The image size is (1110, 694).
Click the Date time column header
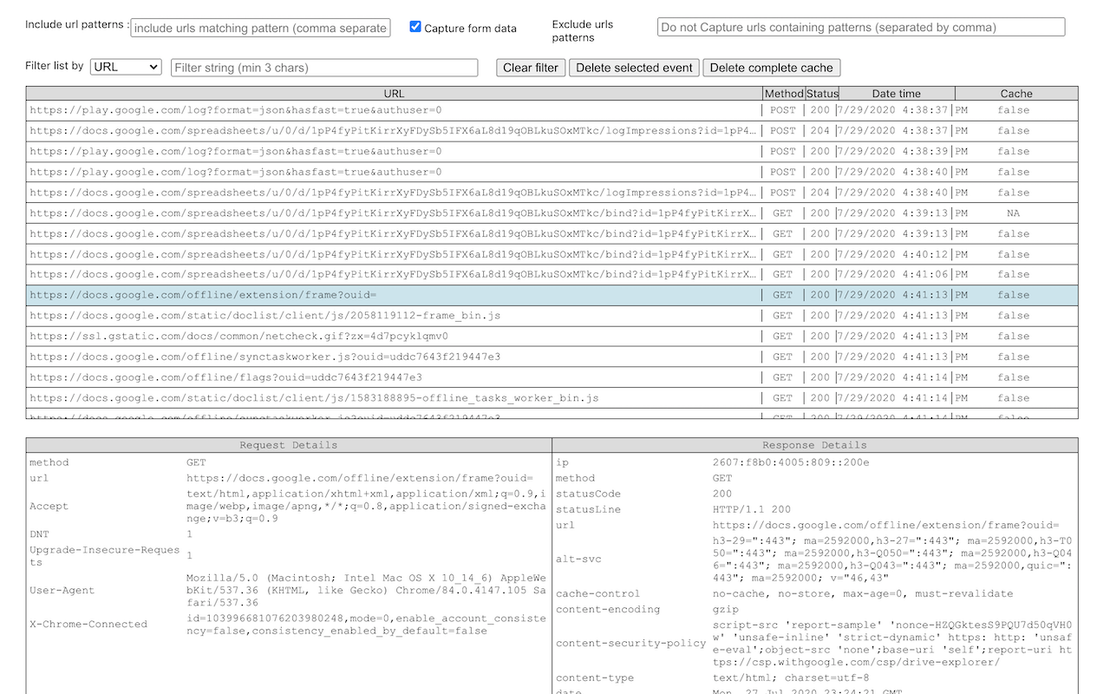(x=895, y=94)
